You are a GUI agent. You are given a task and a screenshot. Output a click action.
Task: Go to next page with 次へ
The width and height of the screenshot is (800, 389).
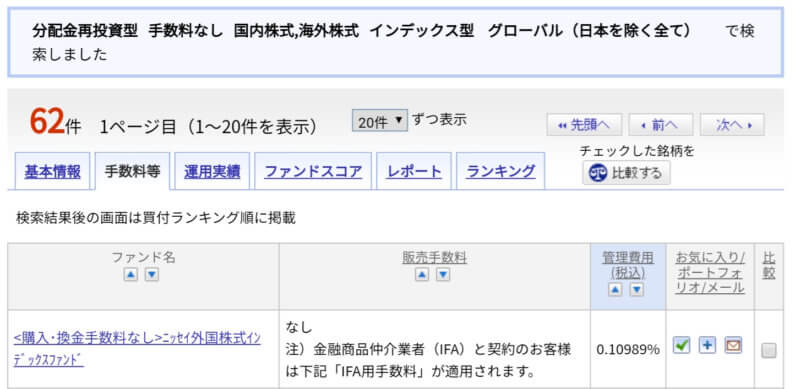732,125
